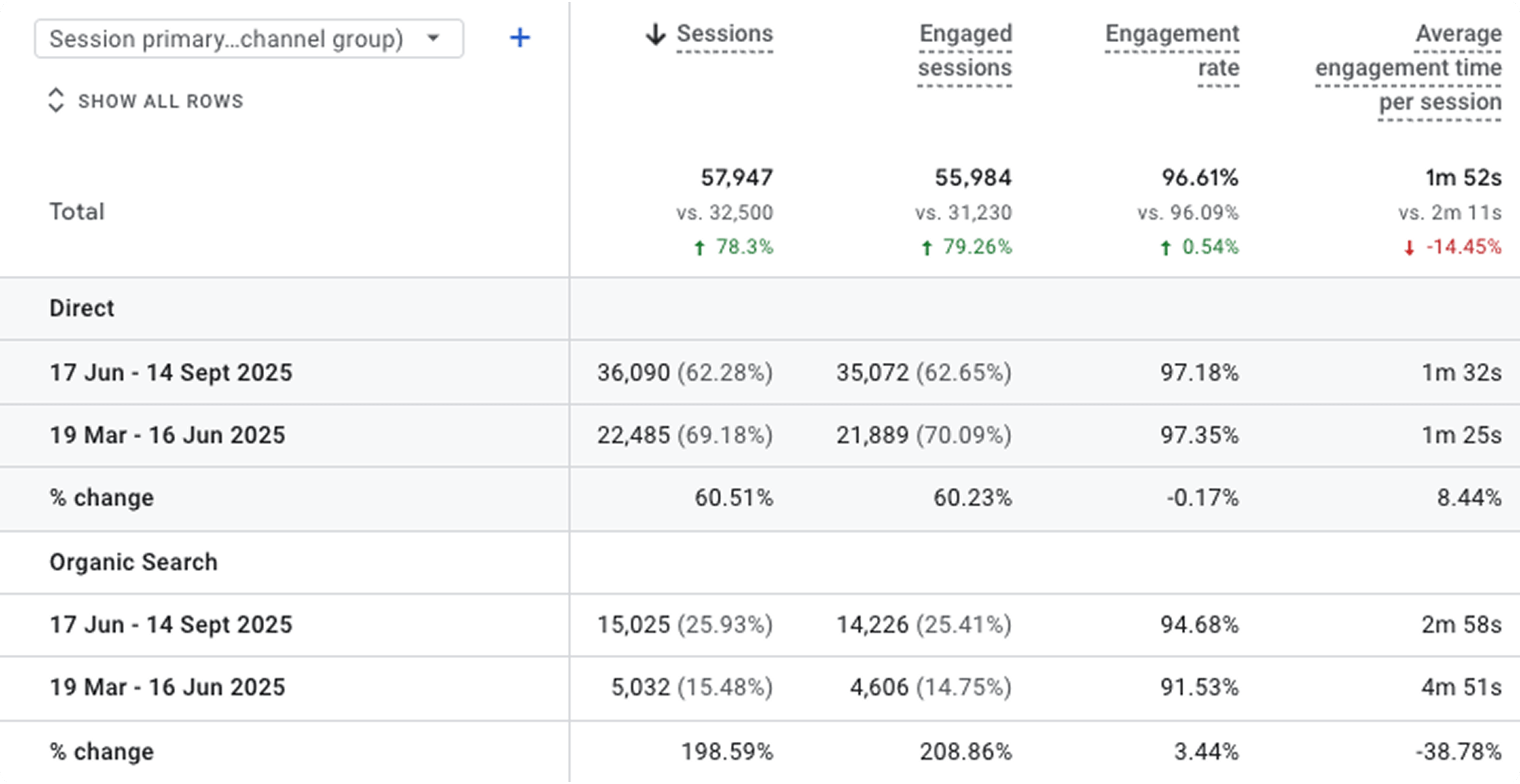Click the Engaged sessions column header
The width and height of the screenshot is (1520, 784).
click(x=965, y=51)
